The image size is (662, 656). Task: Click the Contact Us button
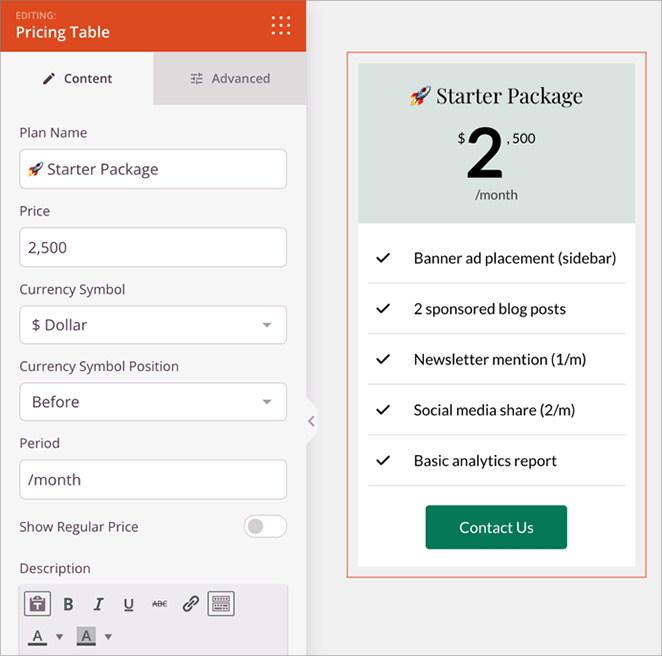tap(496, 527)
